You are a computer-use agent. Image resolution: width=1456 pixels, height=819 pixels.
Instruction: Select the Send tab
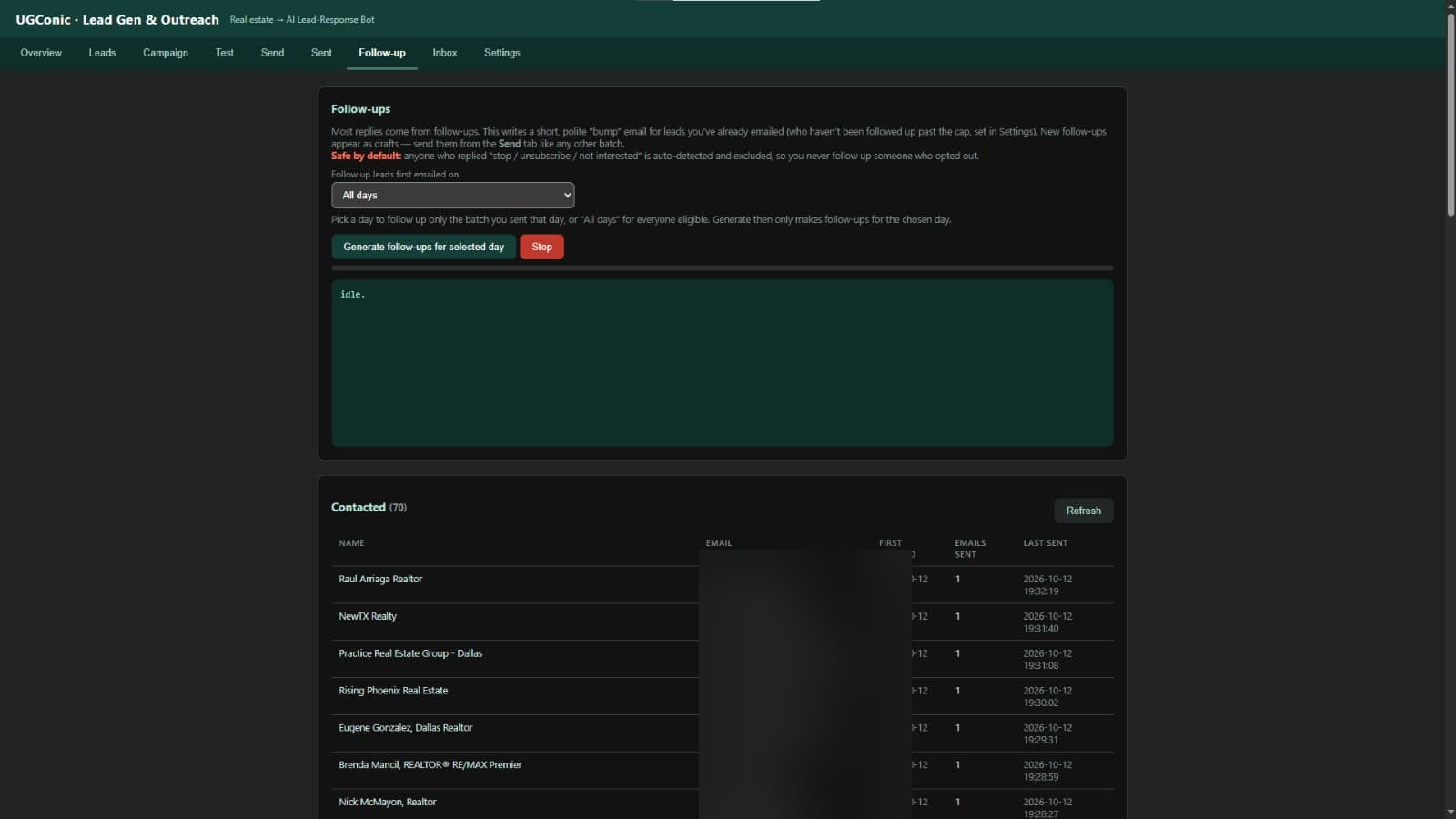click(x=272, y=53)
